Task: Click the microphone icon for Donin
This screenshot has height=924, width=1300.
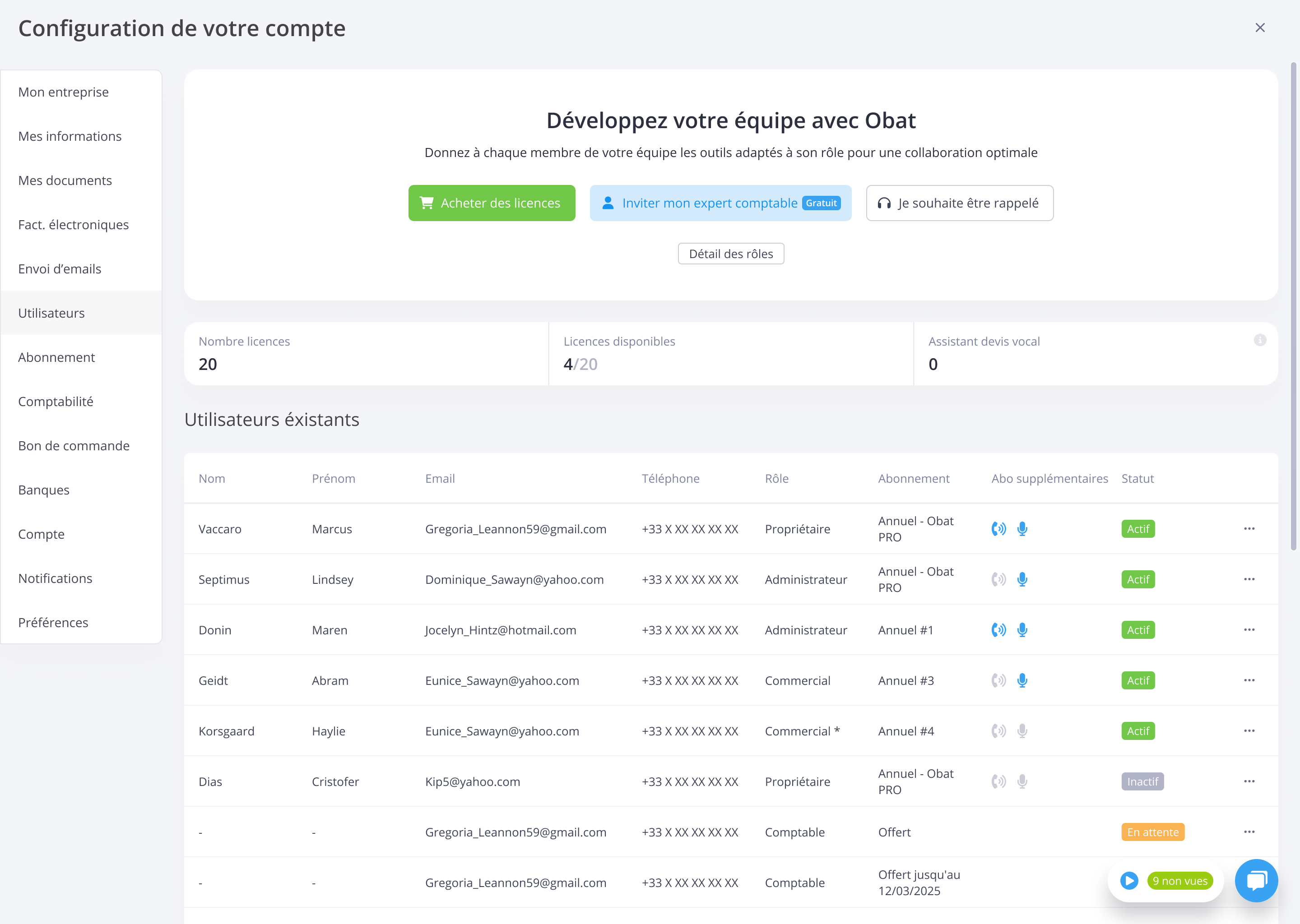Action: coord(1022,630)
